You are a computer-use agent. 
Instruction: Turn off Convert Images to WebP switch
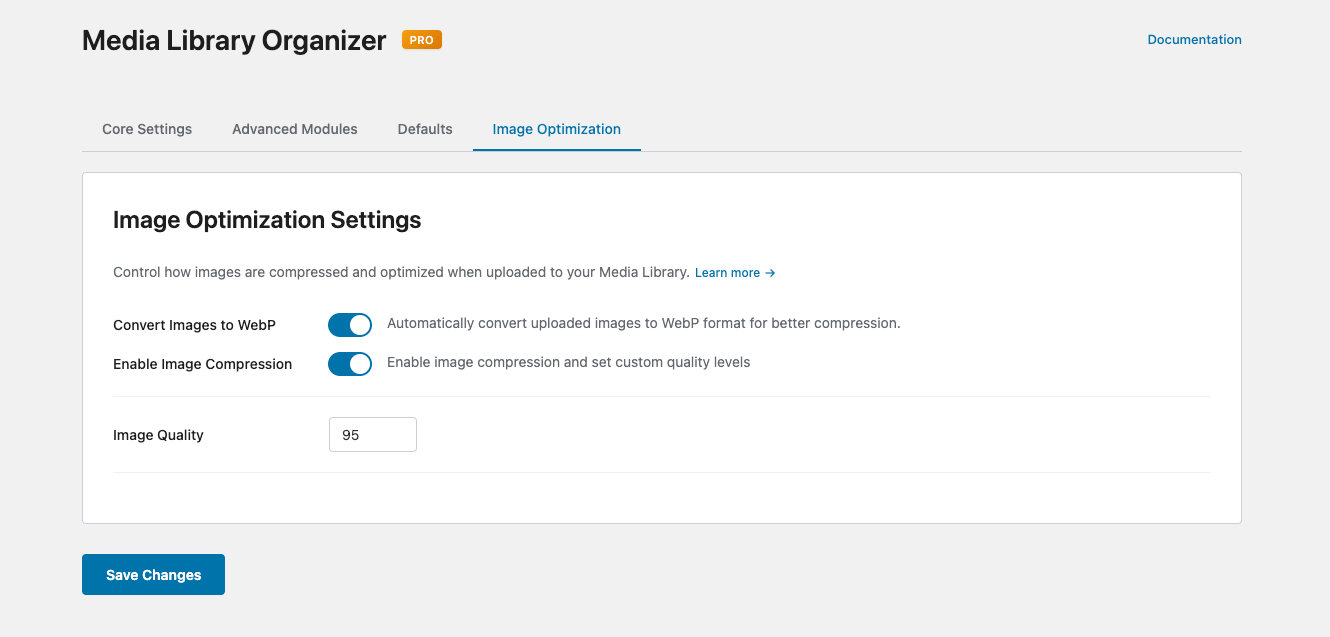coord(350,325)
